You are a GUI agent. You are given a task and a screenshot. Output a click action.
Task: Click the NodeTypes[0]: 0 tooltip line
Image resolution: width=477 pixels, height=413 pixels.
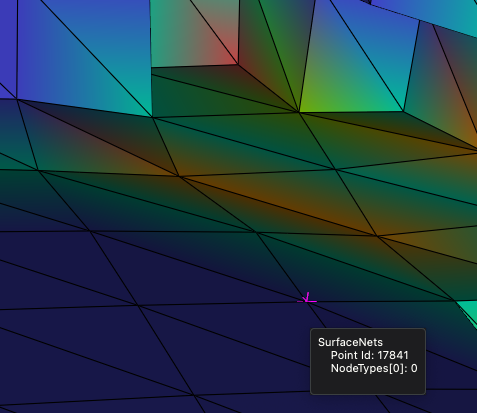click(x=374, y=368)
